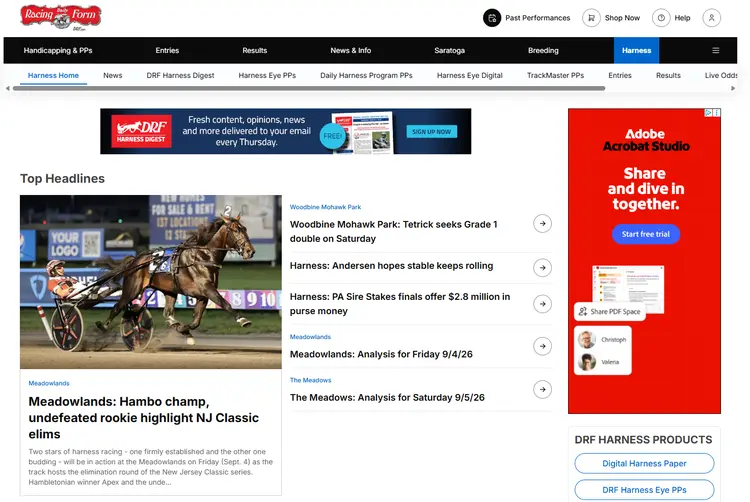Click arrow next to PA Sire Stakes headline

(542, 304)
